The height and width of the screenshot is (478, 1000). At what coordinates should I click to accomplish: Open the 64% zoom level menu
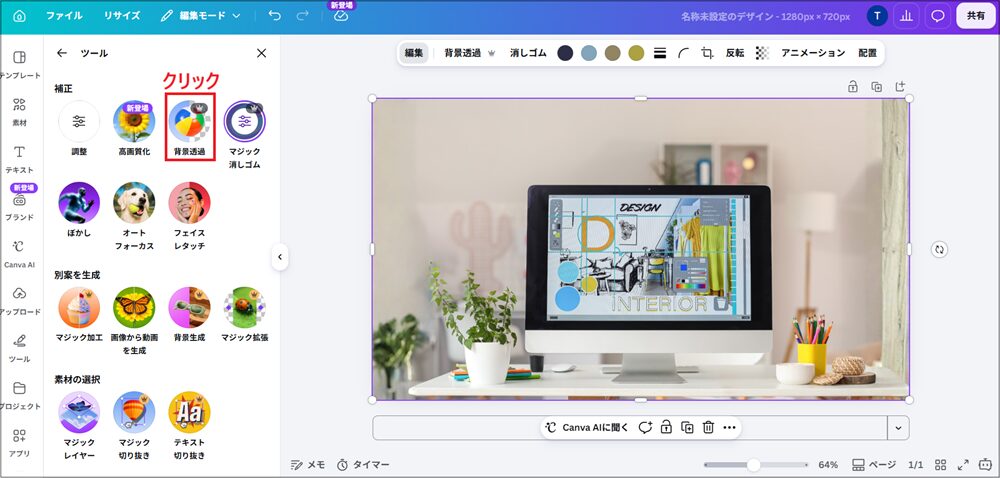(828, 465)
